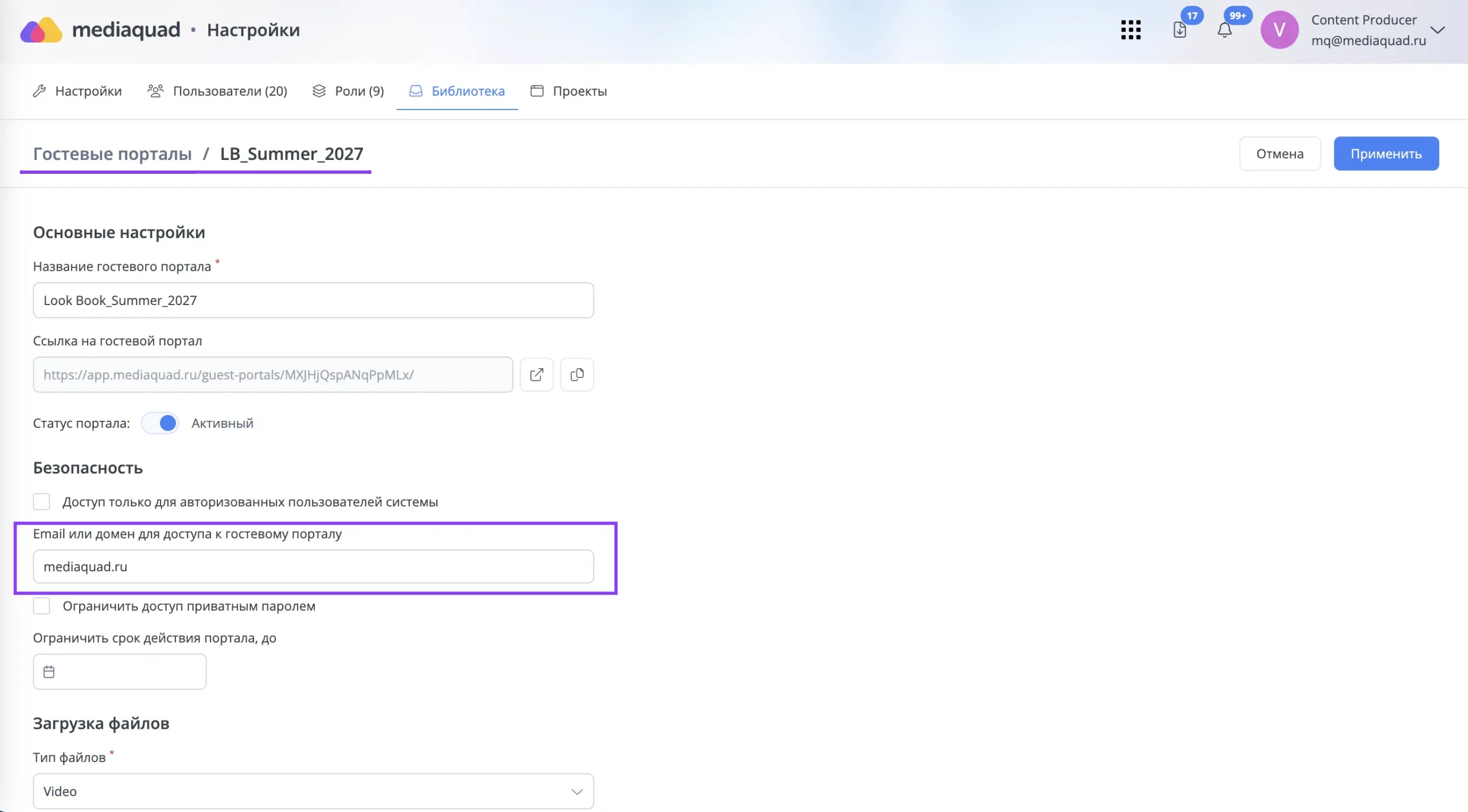
Task: Toggle the portal status Активный switch
Action: click(x=160, y=423)
